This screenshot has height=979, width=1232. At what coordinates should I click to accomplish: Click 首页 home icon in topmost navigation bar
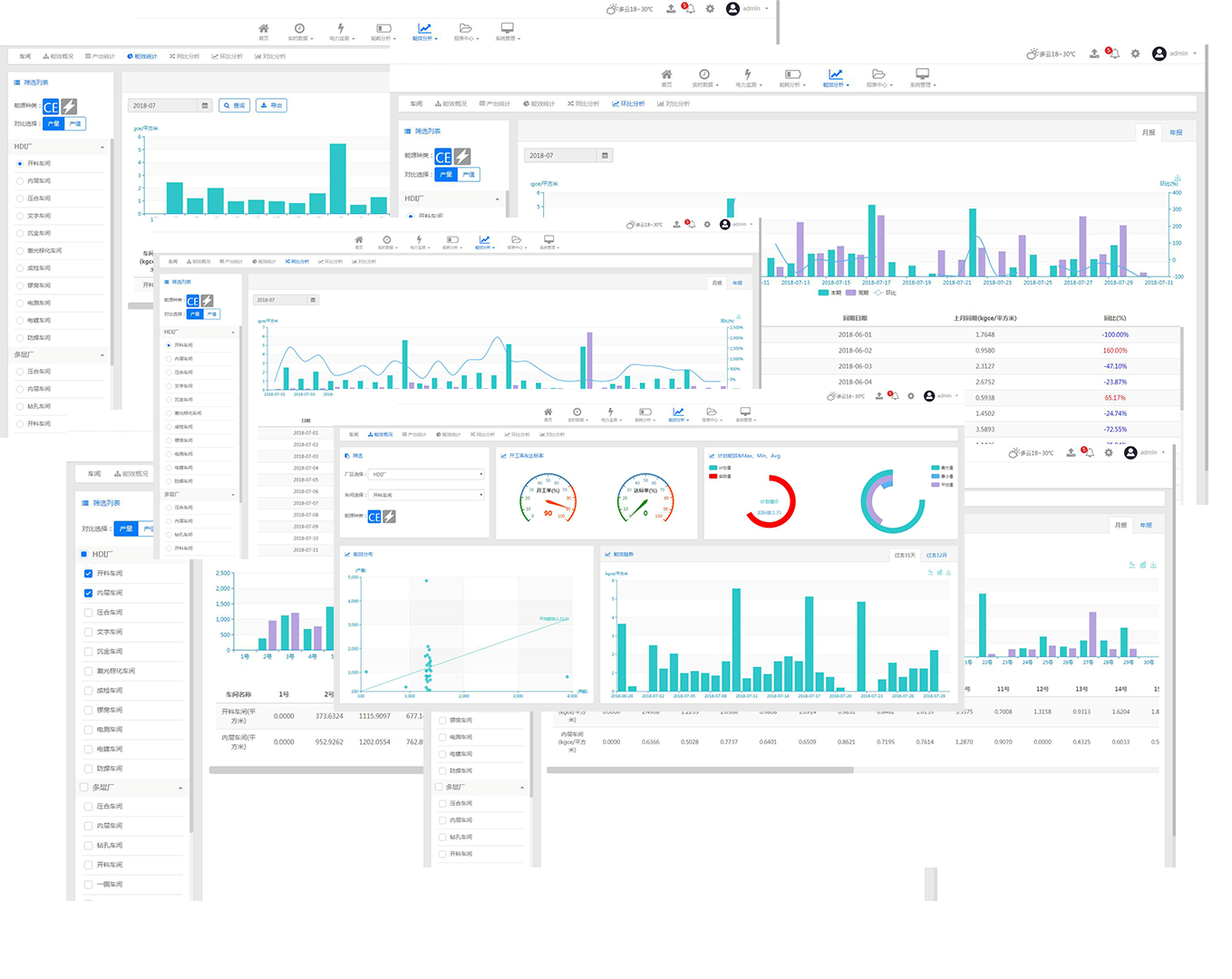[x=264, y=29]
